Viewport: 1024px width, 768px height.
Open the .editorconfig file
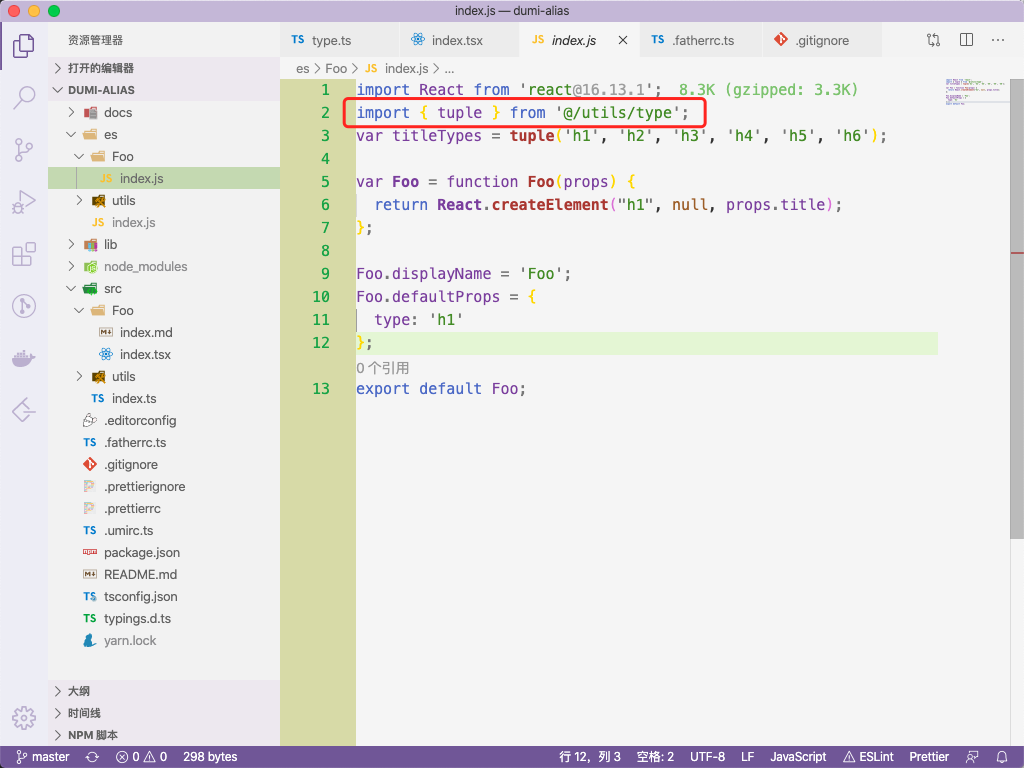pyautogui.click(x=164, y=421)
